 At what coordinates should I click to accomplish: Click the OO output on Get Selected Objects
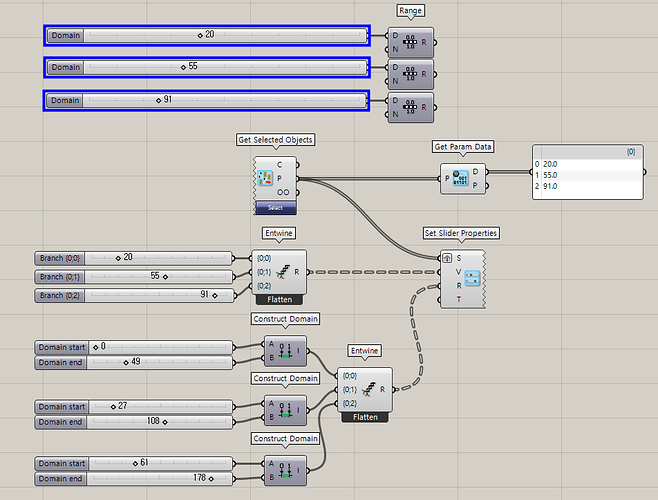point(283,192)
